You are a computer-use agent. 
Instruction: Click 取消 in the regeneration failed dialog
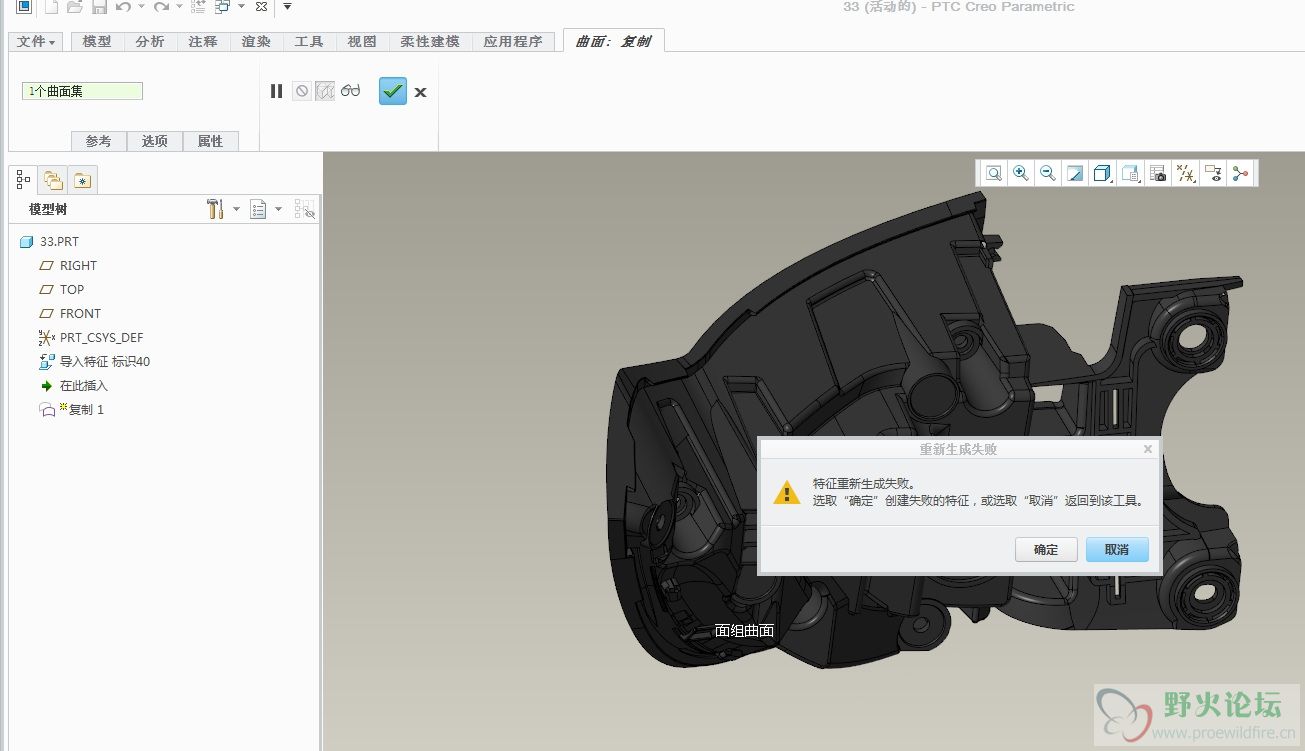1117,550
